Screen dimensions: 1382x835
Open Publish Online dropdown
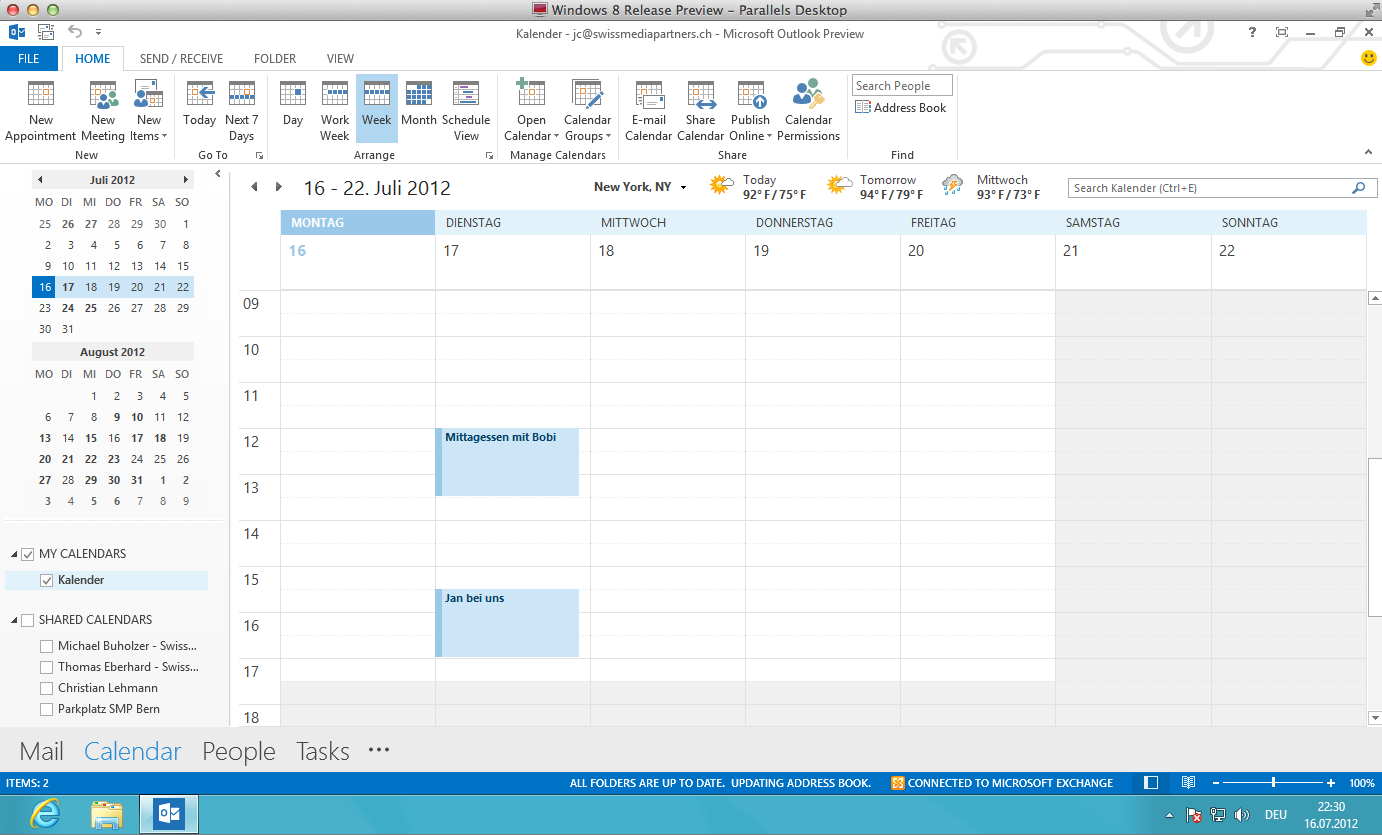(x=751, y=111)
